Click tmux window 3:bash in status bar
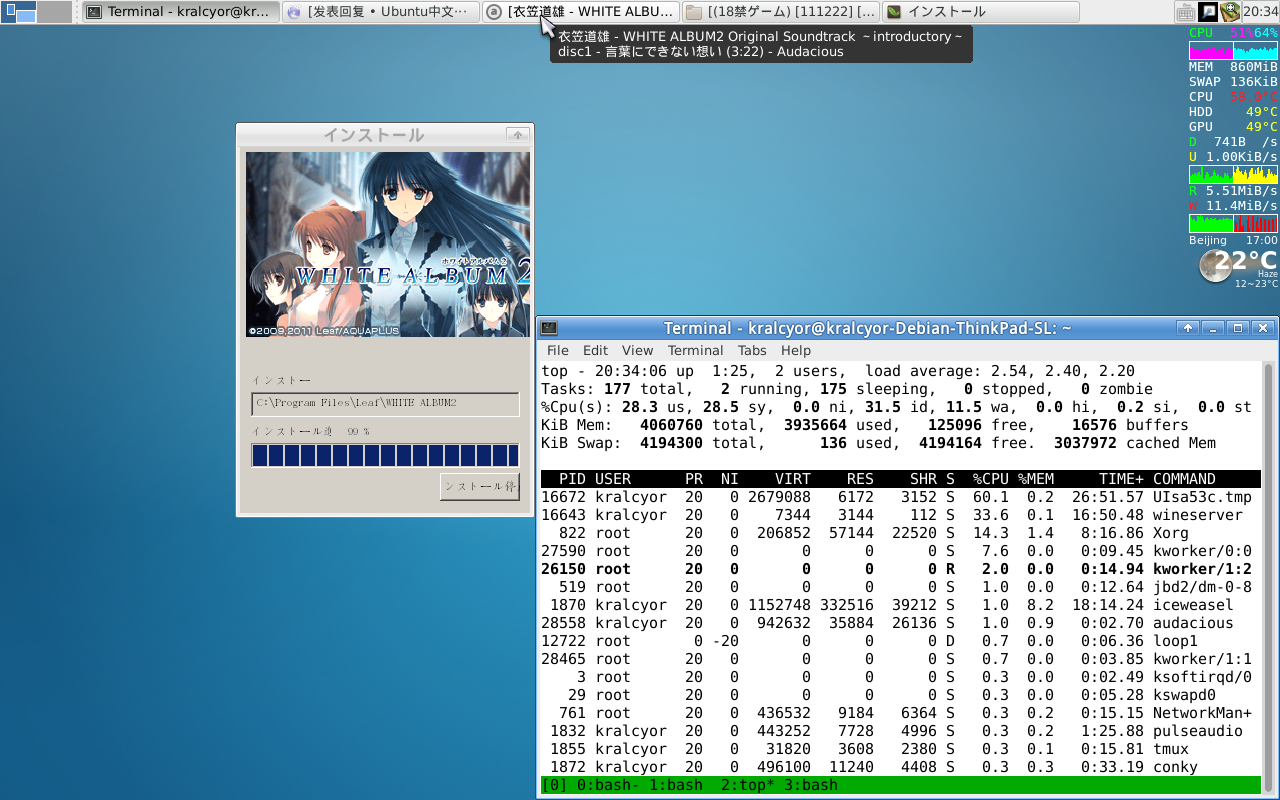The height and width of the screenshot is (800, 1280). pos(811,785)
